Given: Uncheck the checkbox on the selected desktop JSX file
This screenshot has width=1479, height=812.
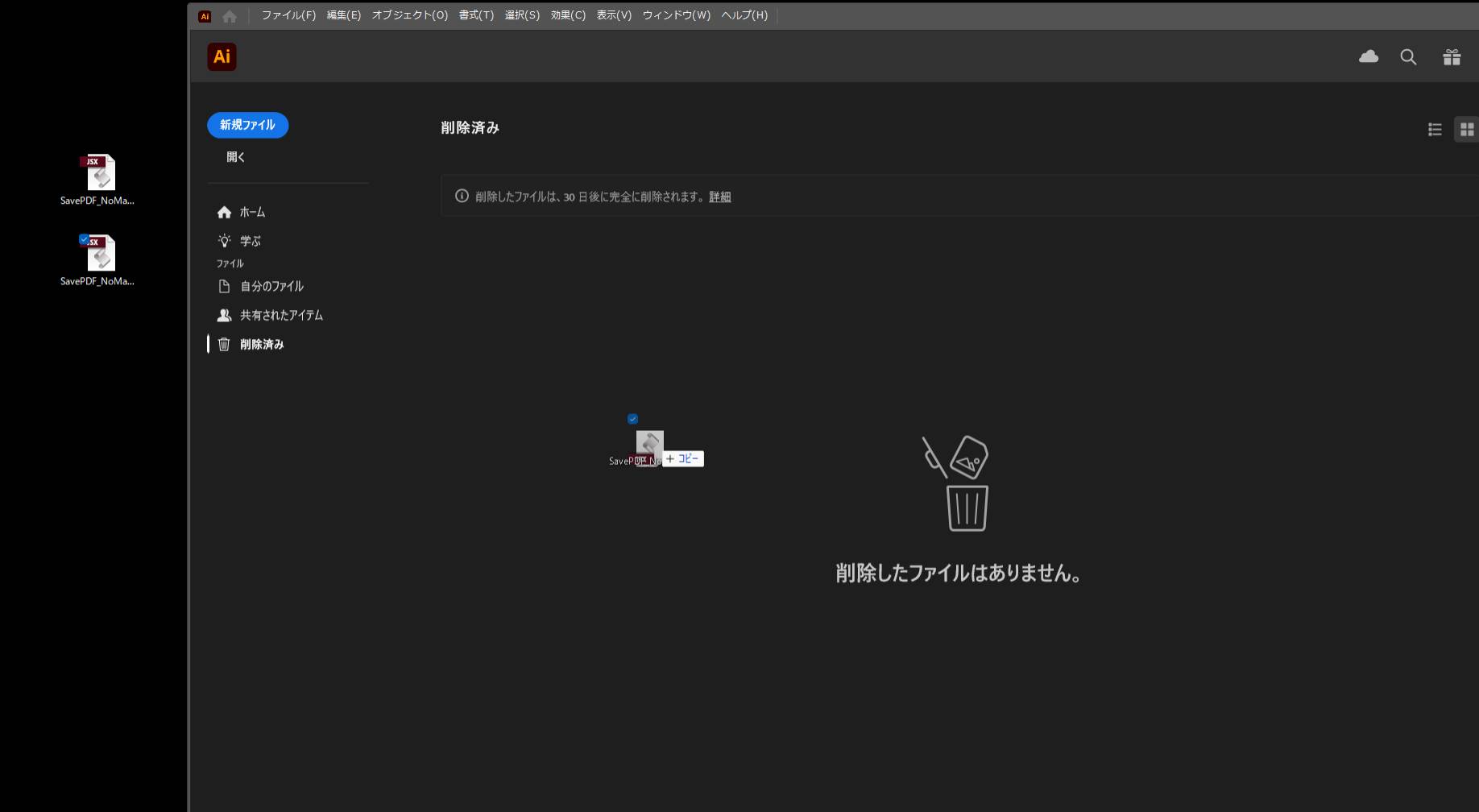Looking at the screenshot, I should (x=84, y=239).
